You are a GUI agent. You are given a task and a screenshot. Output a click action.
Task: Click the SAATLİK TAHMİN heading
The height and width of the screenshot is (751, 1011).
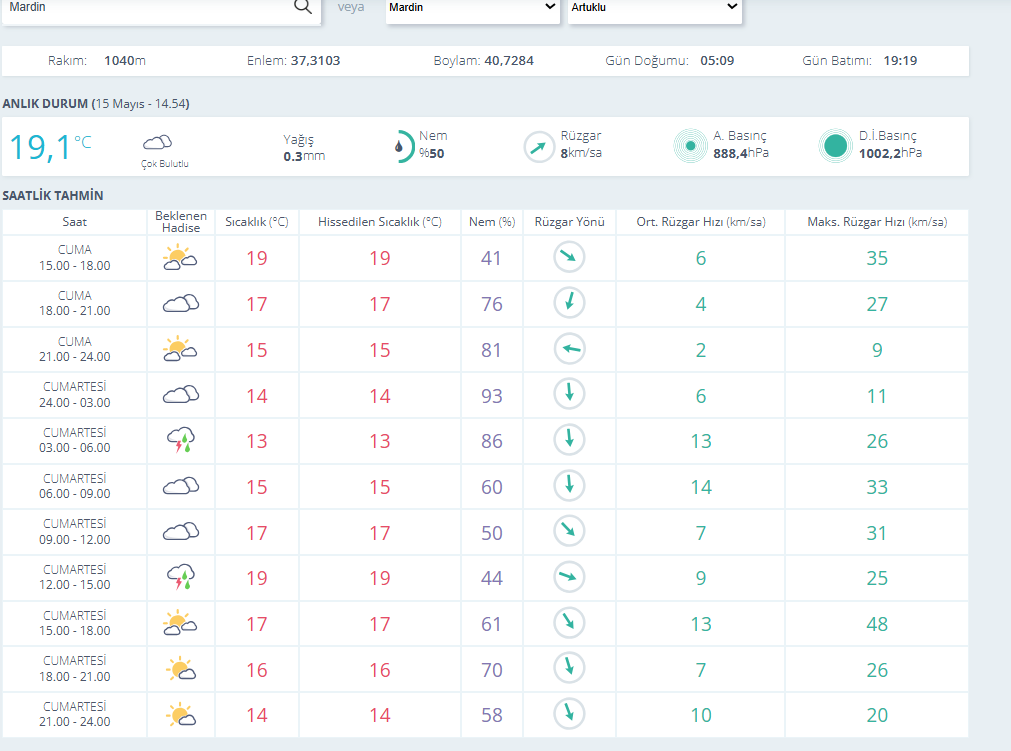point(53,195)
